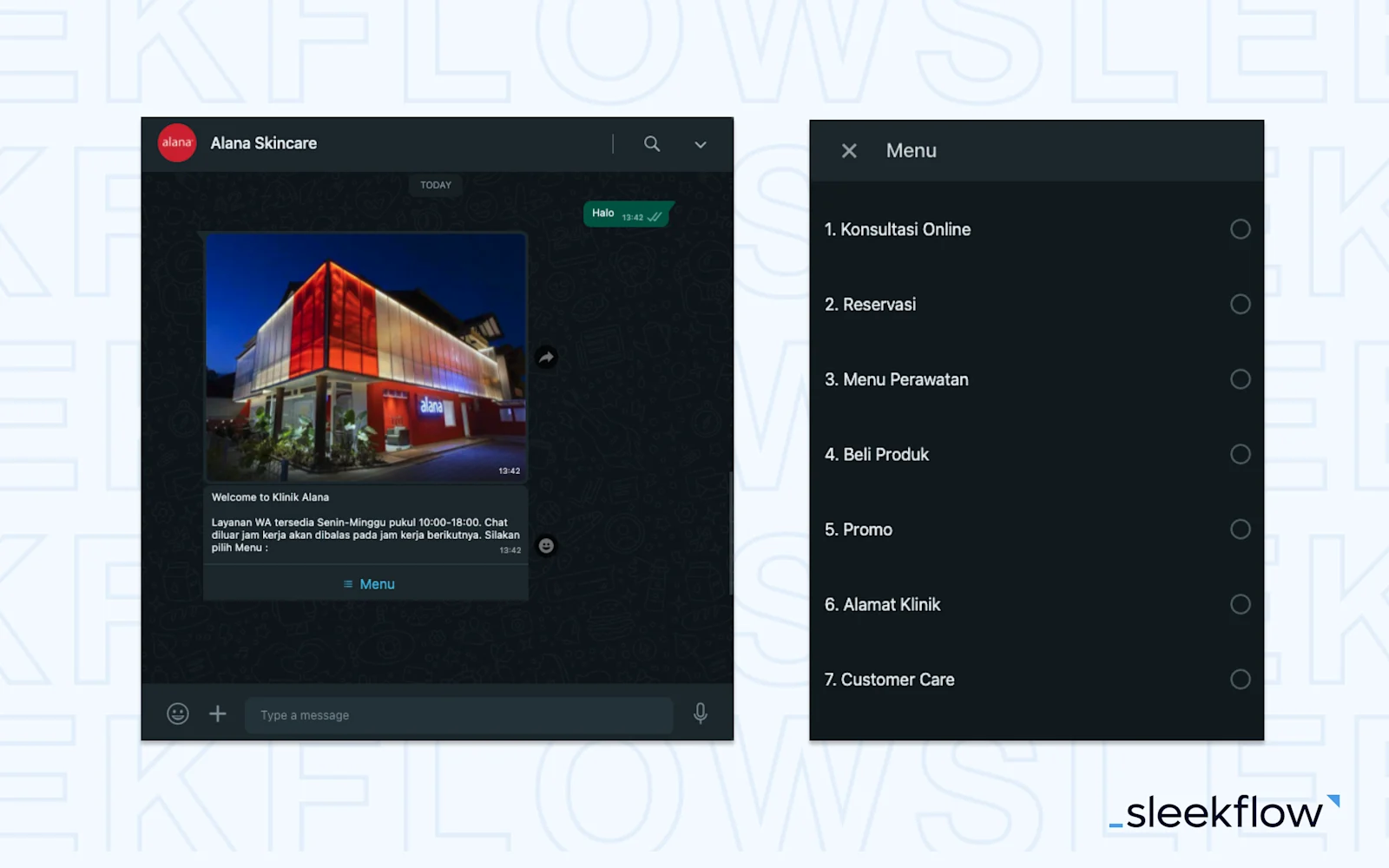The height and width of the screenshot is (868, 1389).
Task: Forward the Klinik Alana building photo
Action: coord(546,357)
